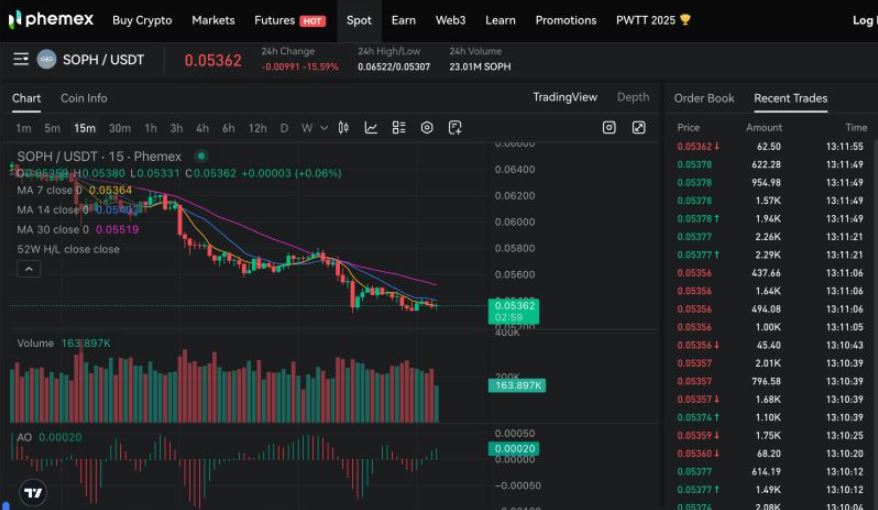This screenshot has height=510, width=878.
Task: Take a chart snapshot with the camera icon
Action: (x=609, y=128)
